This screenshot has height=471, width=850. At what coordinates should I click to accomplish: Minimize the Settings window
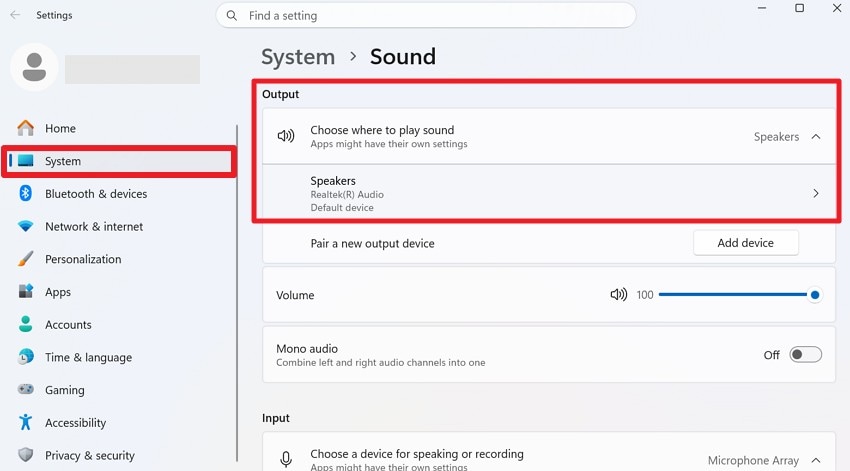click(x=762, y=8)
